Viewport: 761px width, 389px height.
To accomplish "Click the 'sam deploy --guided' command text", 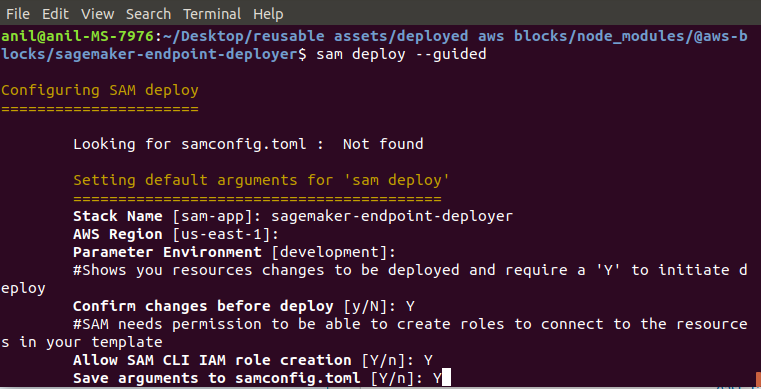I will [x=401, y=54].
